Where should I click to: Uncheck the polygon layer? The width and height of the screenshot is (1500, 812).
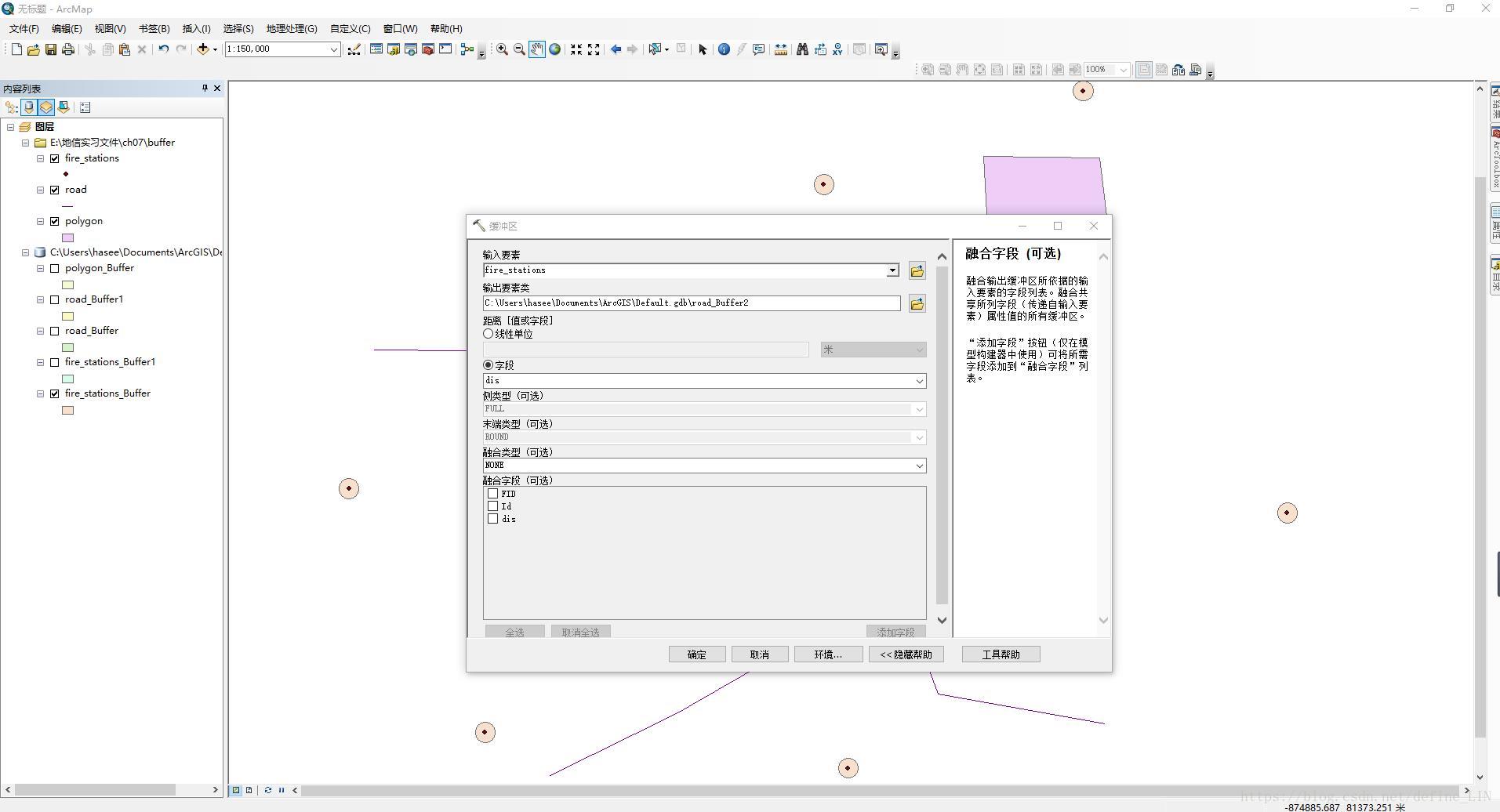point(55,221)
